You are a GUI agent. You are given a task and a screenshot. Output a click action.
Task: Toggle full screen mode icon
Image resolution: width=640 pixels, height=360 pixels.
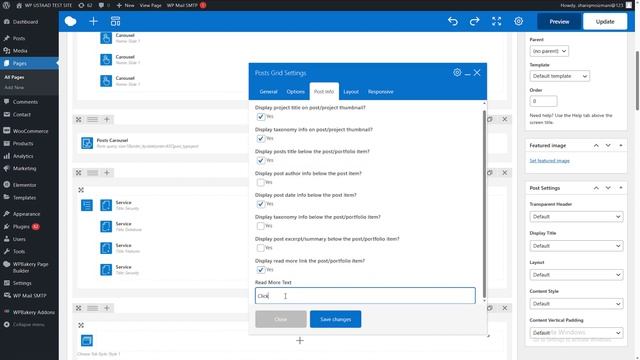click(x=496, y=21)
